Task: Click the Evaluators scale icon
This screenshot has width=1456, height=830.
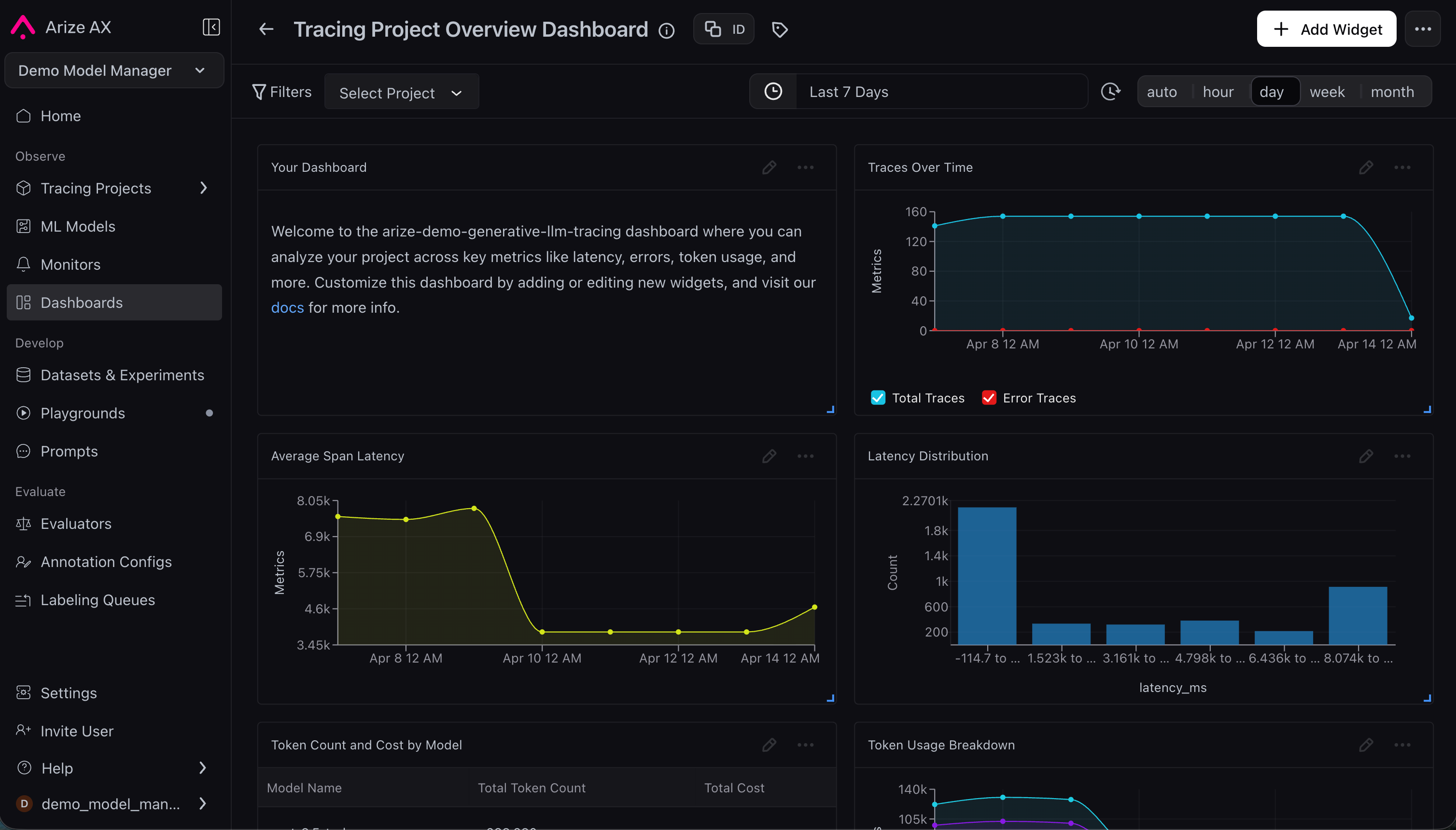Action: [x=23, y=523]
